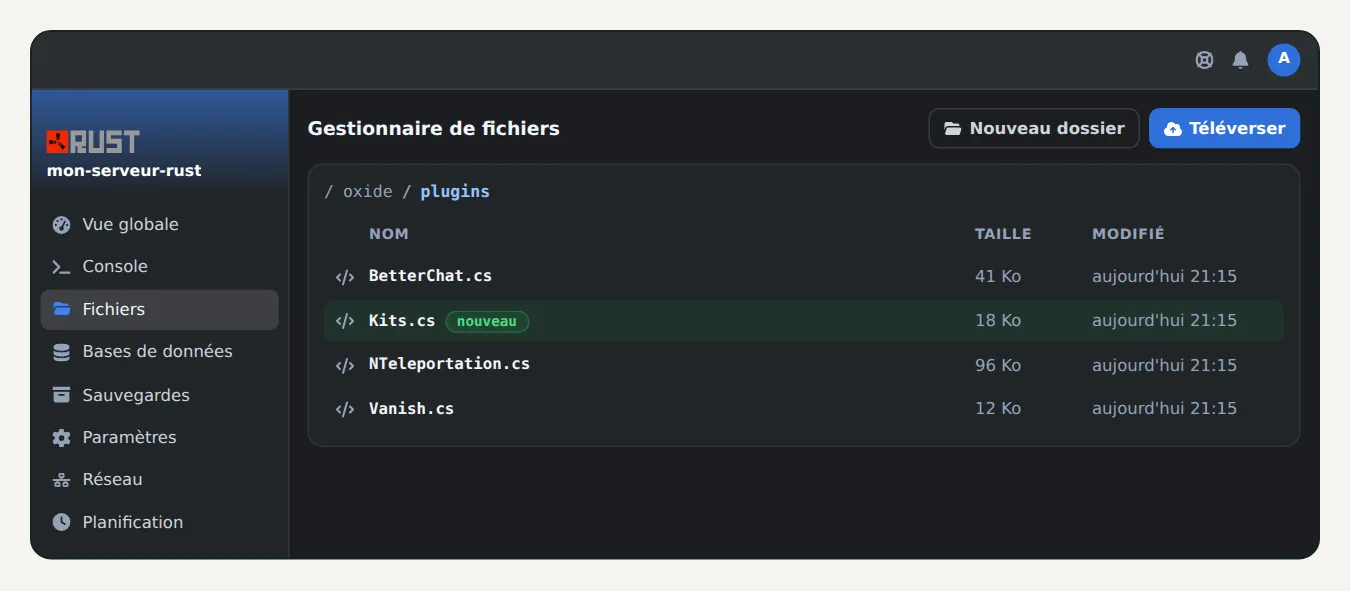The width and height of the screenshot is (1350, 591).
Task: Click the code icon beside BetterChat.cs
Action: (345, 277)
